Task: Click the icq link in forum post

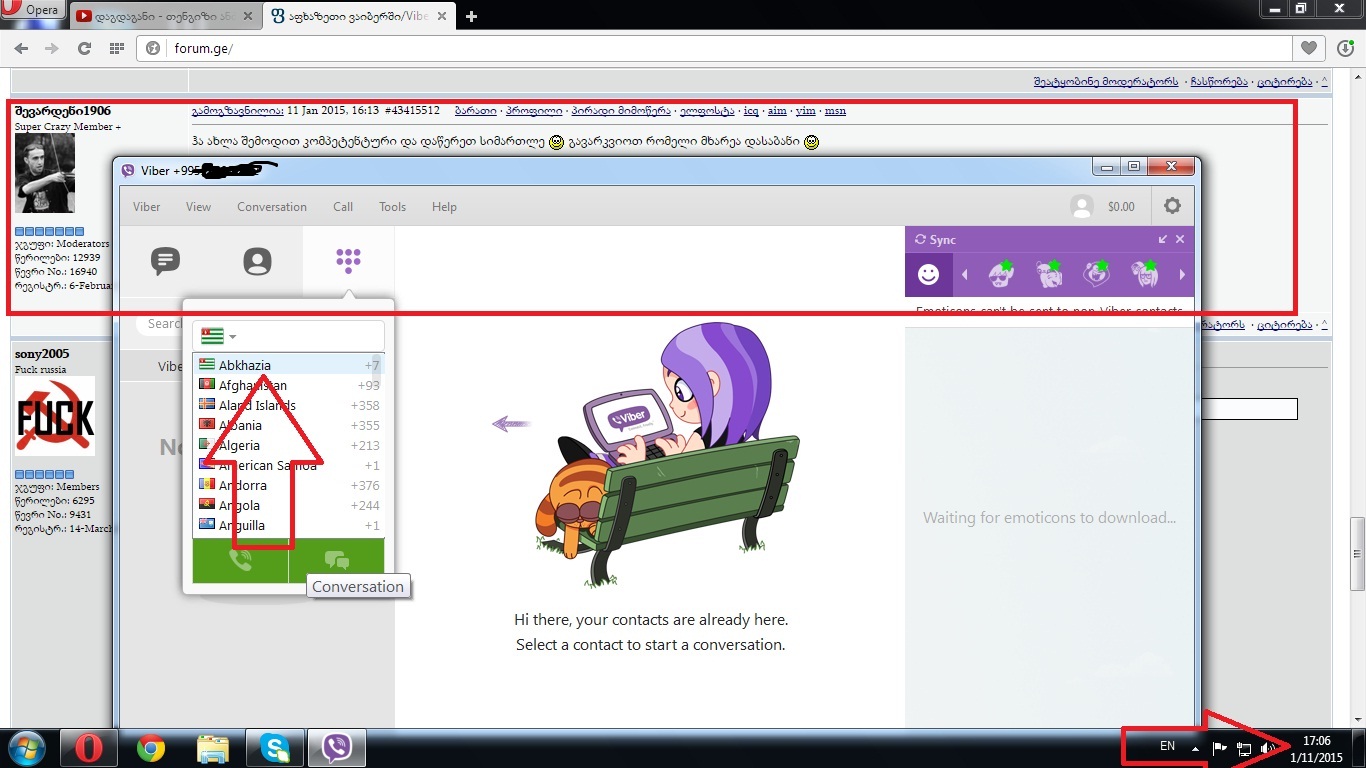Action: coord(751,111)
